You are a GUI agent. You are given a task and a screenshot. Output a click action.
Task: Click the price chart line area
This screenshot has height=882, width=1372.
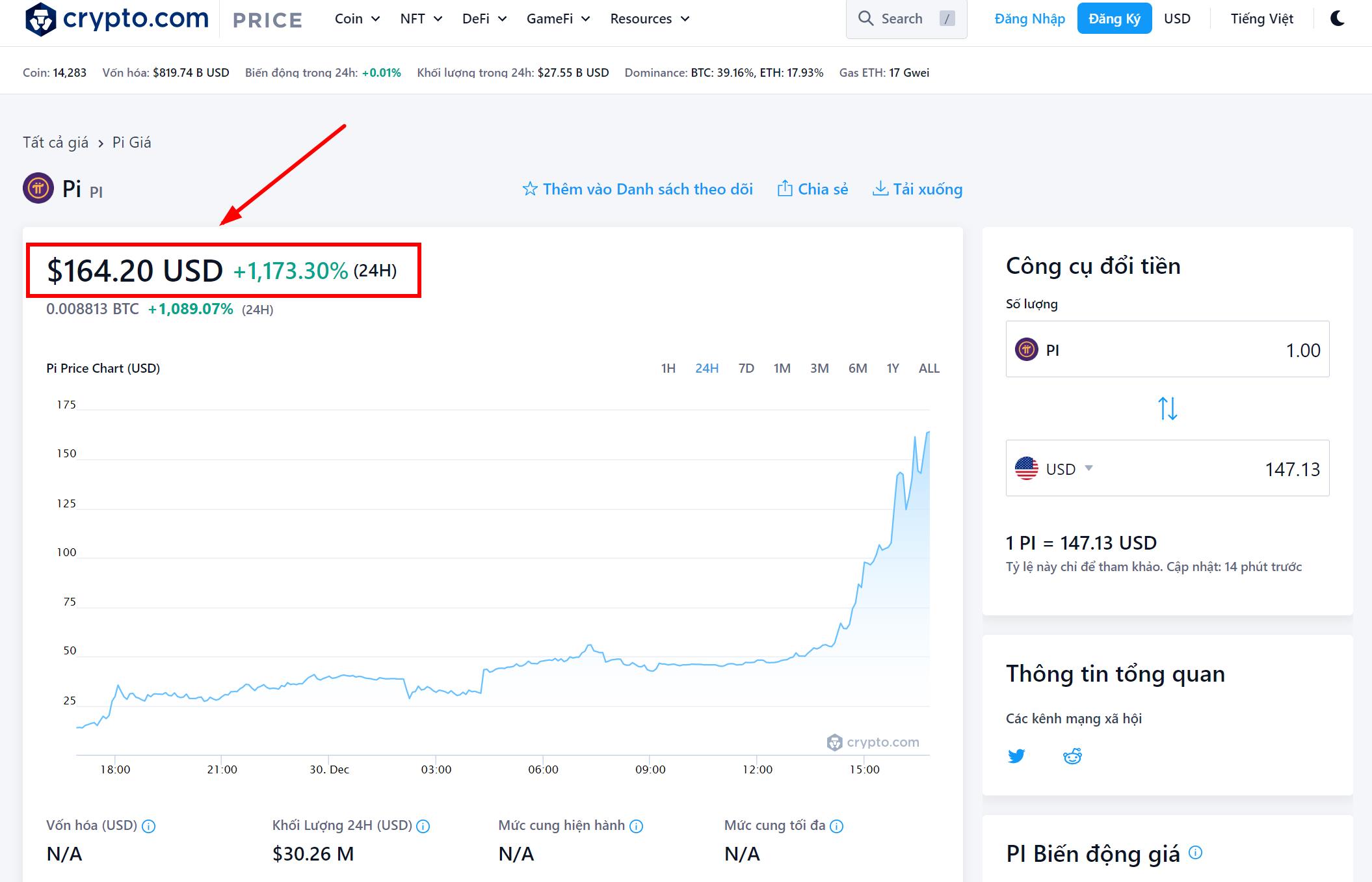point(503,579)
